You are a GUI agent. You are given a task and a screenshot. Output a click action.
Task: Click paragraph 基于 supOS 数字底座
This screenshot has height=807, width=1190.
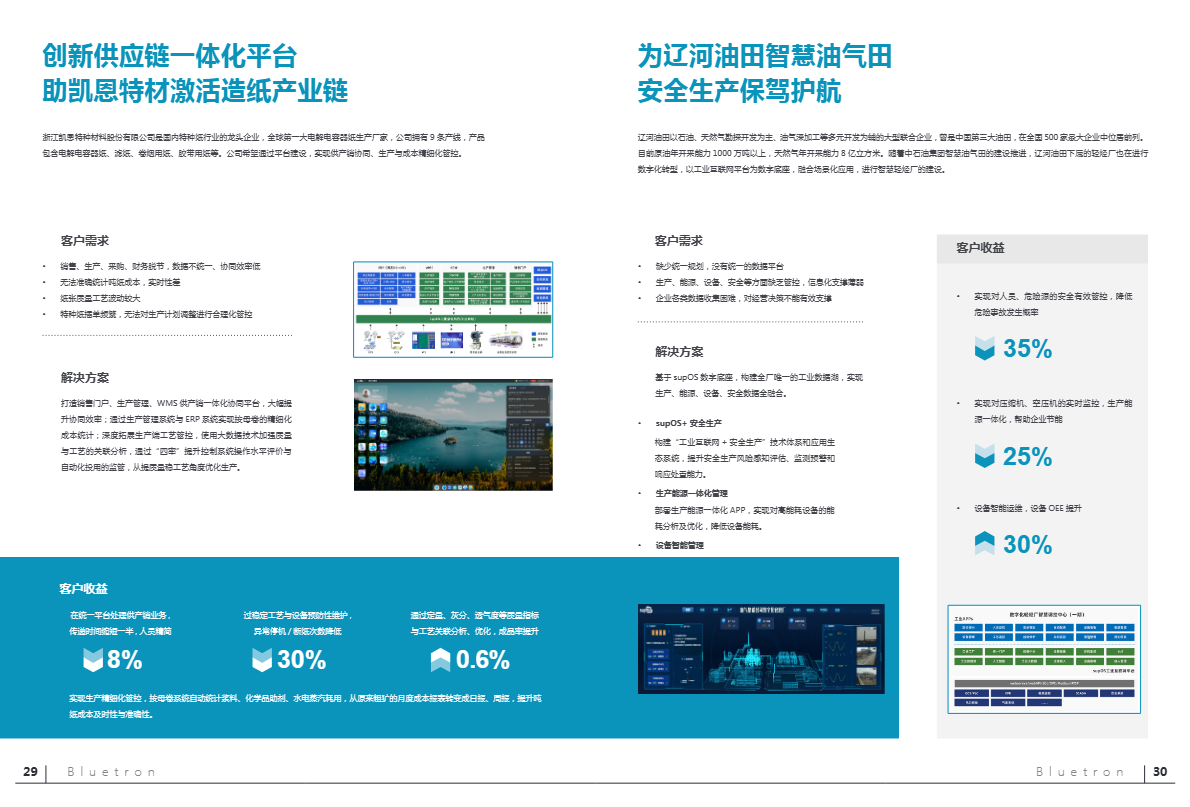tap(759, 385)
